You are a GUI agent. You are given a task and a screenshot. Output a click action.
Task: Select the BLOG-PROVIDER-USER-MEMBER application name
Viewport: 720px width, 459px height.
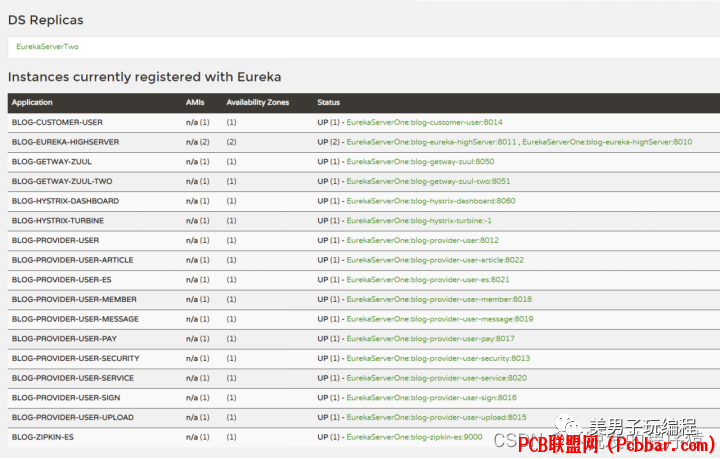pos(74,300)
